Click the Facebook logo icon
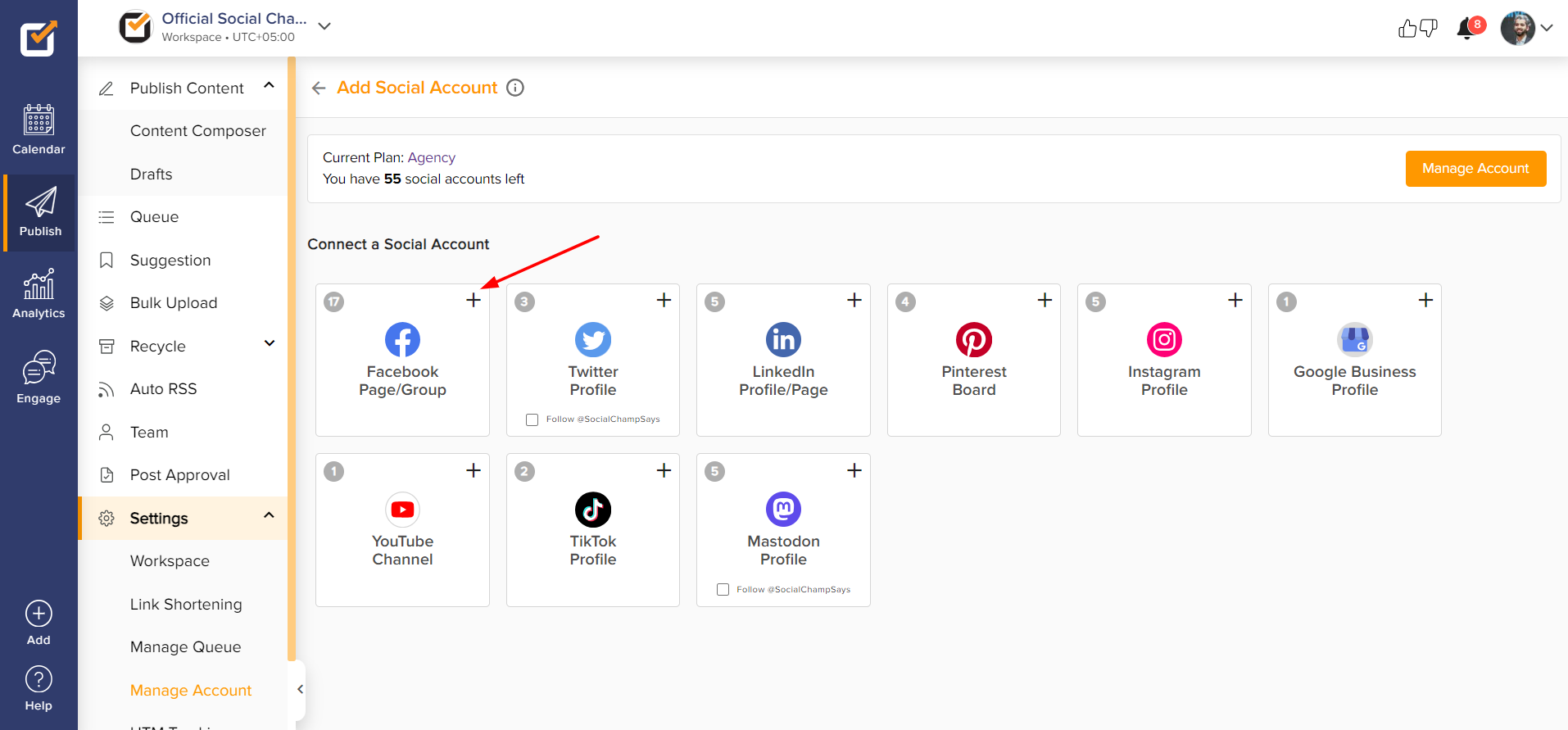Screen dimensions: 1568x730 [402, 339]
